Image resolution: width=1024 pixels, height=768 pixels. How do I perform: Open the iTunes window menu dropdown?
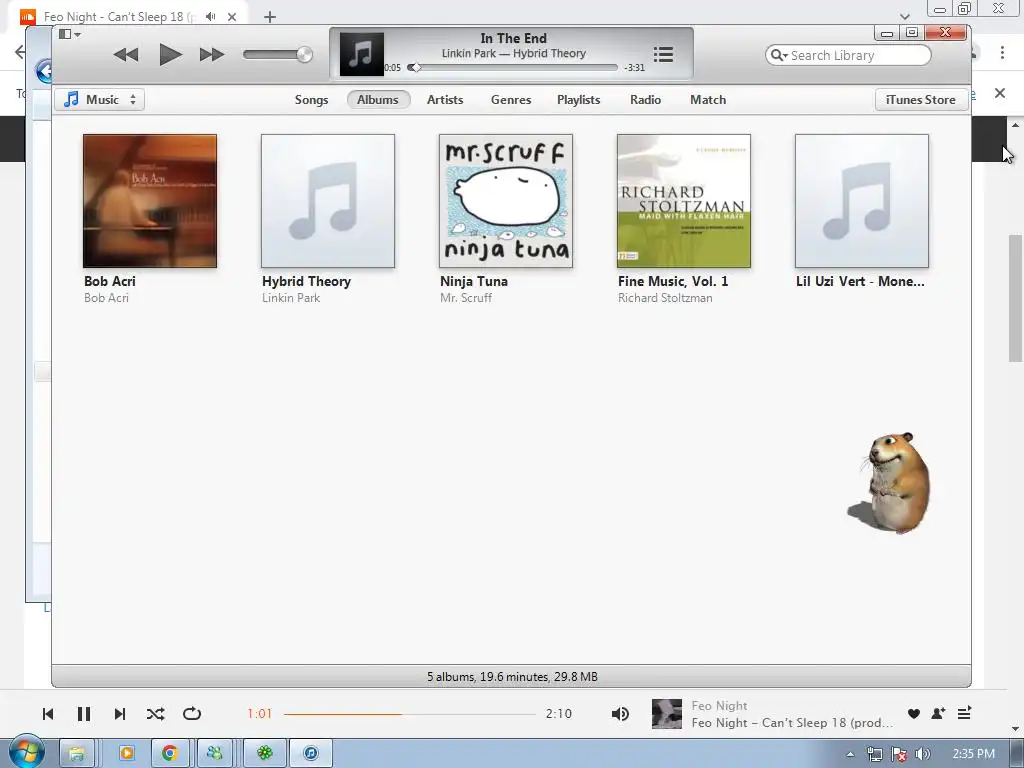[x=69, y=34]
